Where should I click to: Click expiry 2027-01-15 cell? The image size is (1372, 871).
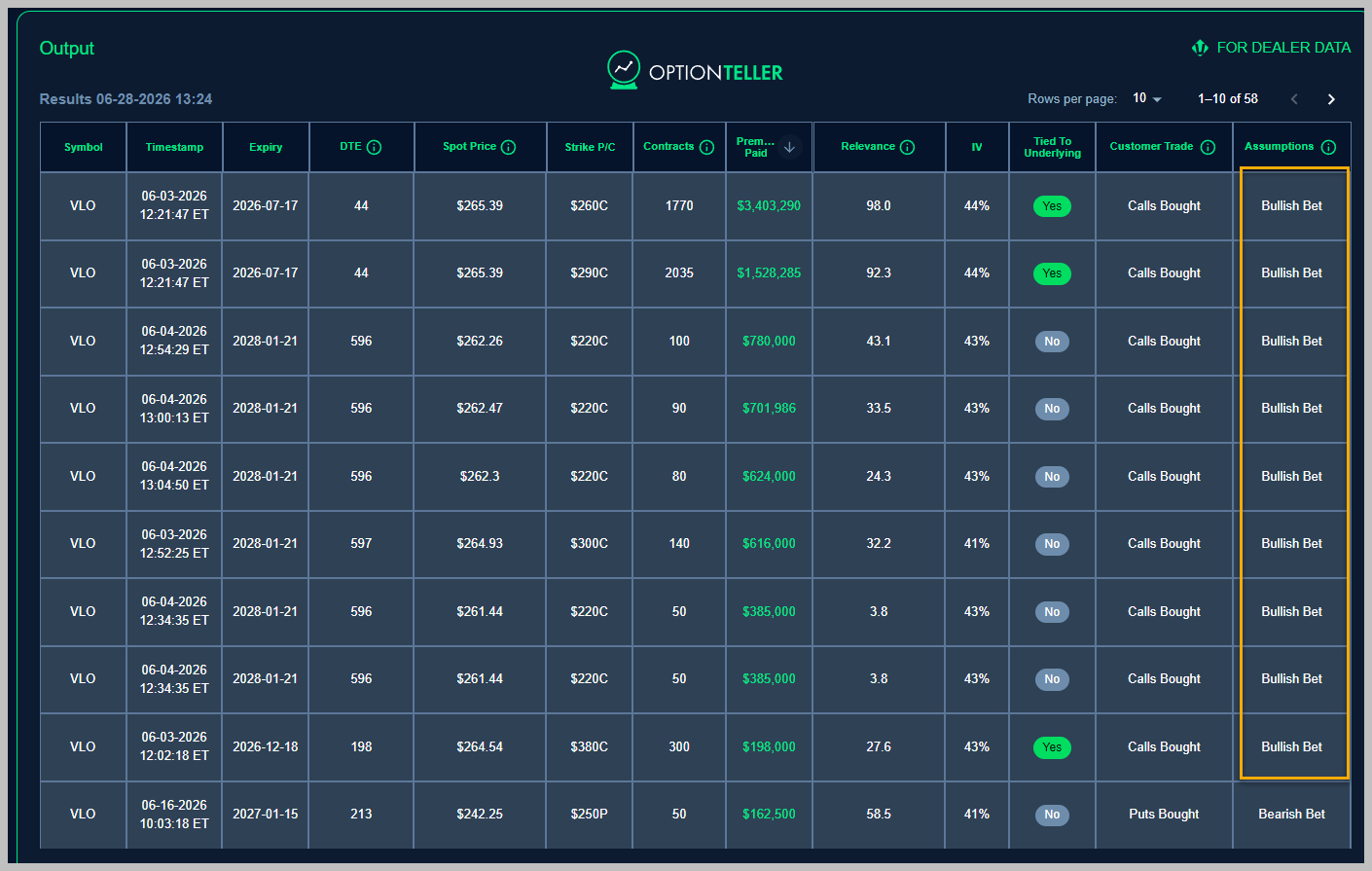[x=265, y=814]
